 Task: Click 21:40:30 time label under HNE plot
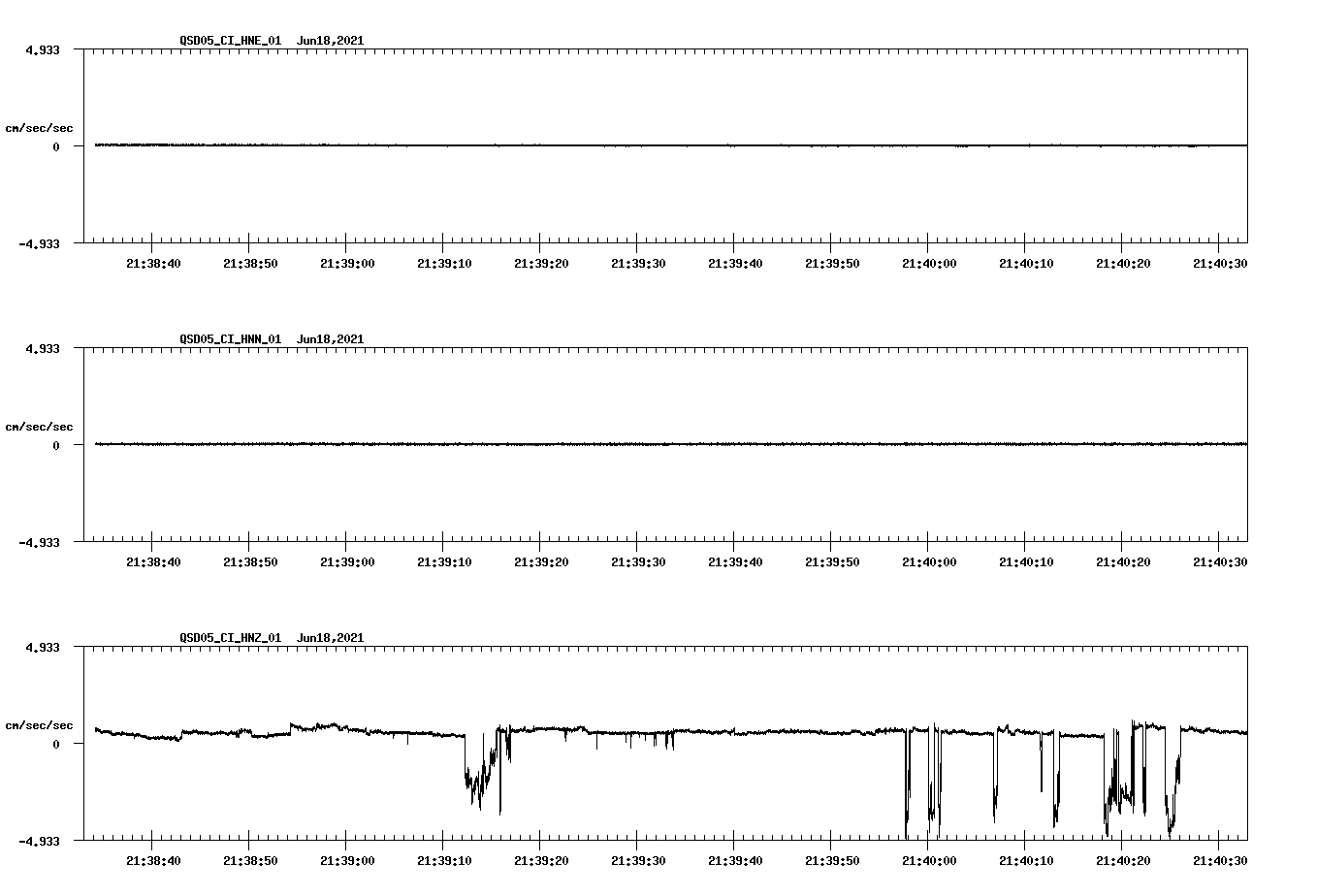(x=1220, y=264)
